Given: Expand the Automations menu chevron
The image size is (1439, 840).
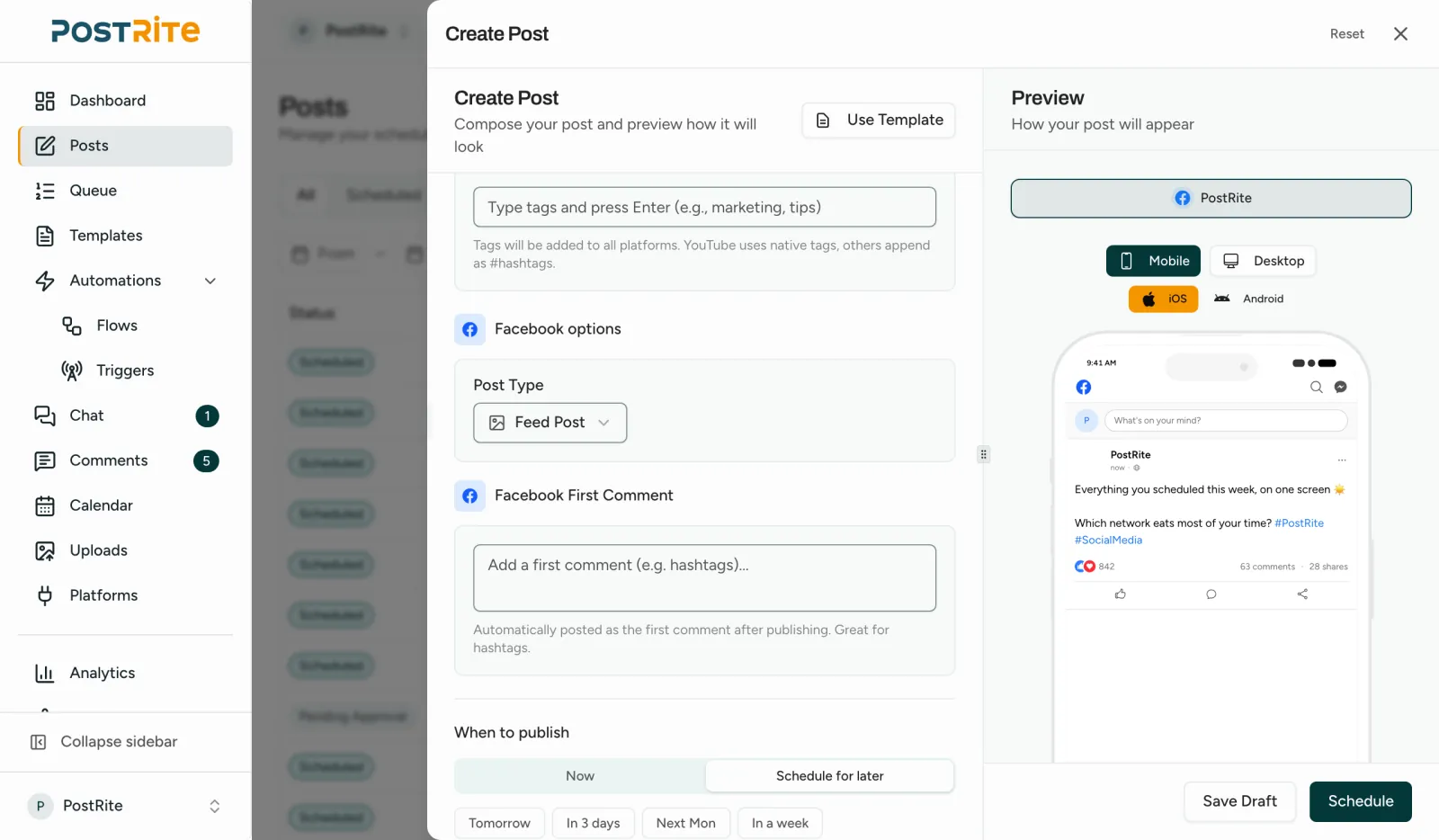Looking at the screenshot, I should (x=210, y=281).
